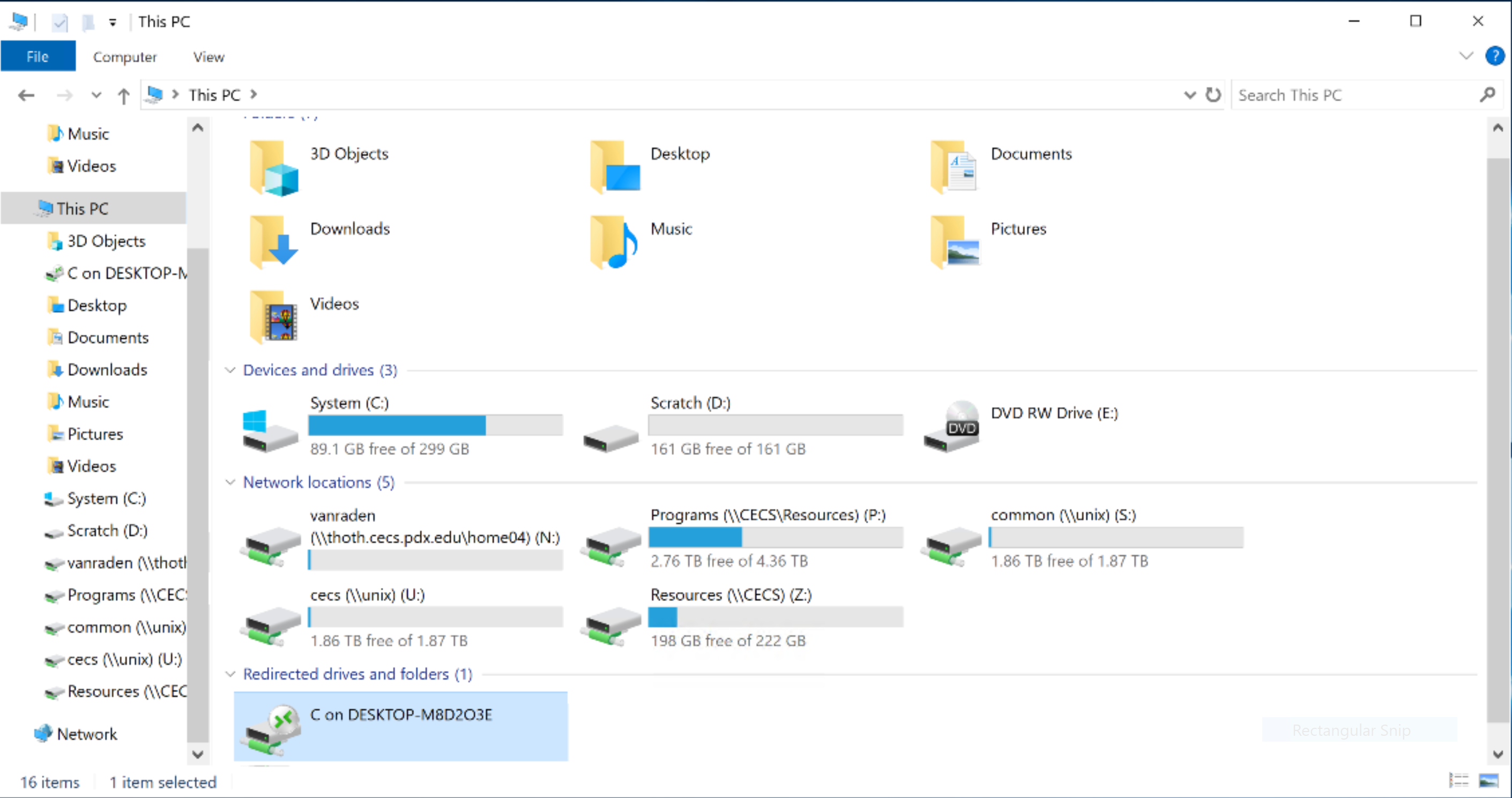The width and height of the screenshot is (1512, 798).
Task: Select Network in the navigation pane
Action: point(87,734)
